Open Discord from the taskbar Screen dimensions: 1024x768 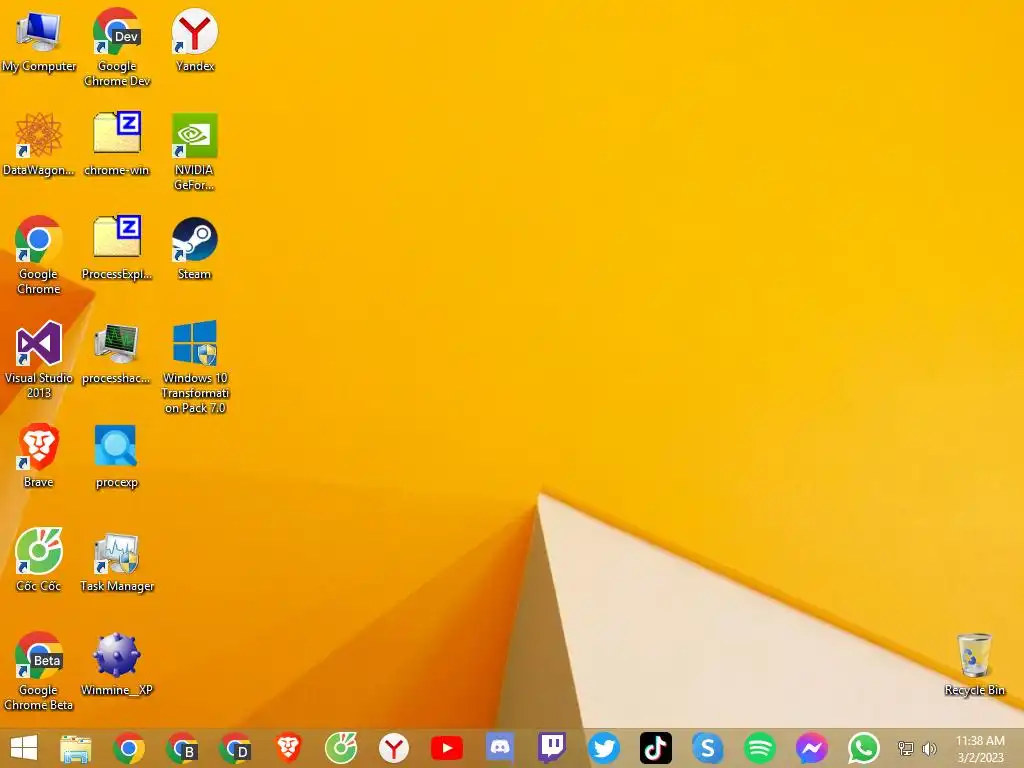pos(500,747)
